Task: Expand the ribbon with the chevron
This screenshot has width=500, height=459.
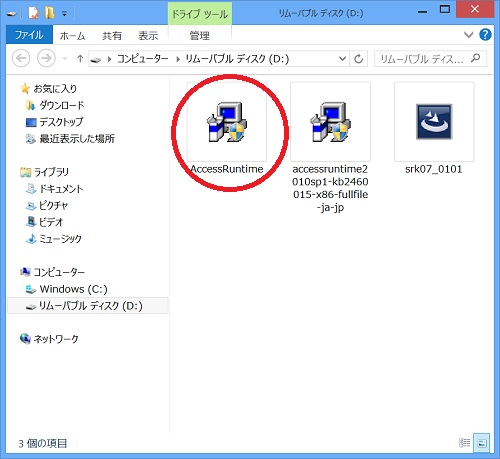Action: pos(469,35)
